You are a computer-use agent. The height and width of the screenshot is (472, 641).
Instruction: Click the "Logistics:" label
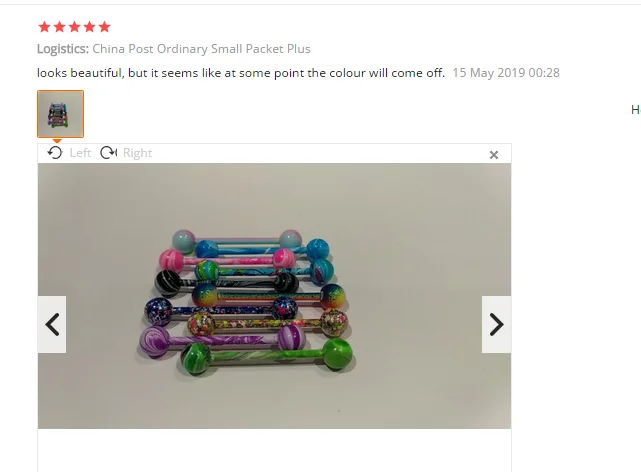point(63,49)
